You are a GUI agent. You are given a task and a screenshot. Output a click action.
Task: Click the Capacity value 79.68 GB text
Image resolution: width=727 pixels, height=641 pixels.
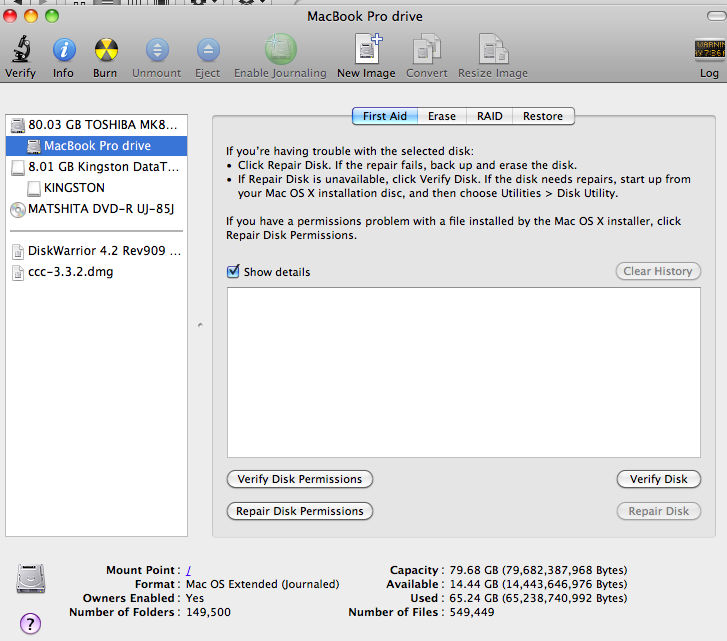point(538,570)
